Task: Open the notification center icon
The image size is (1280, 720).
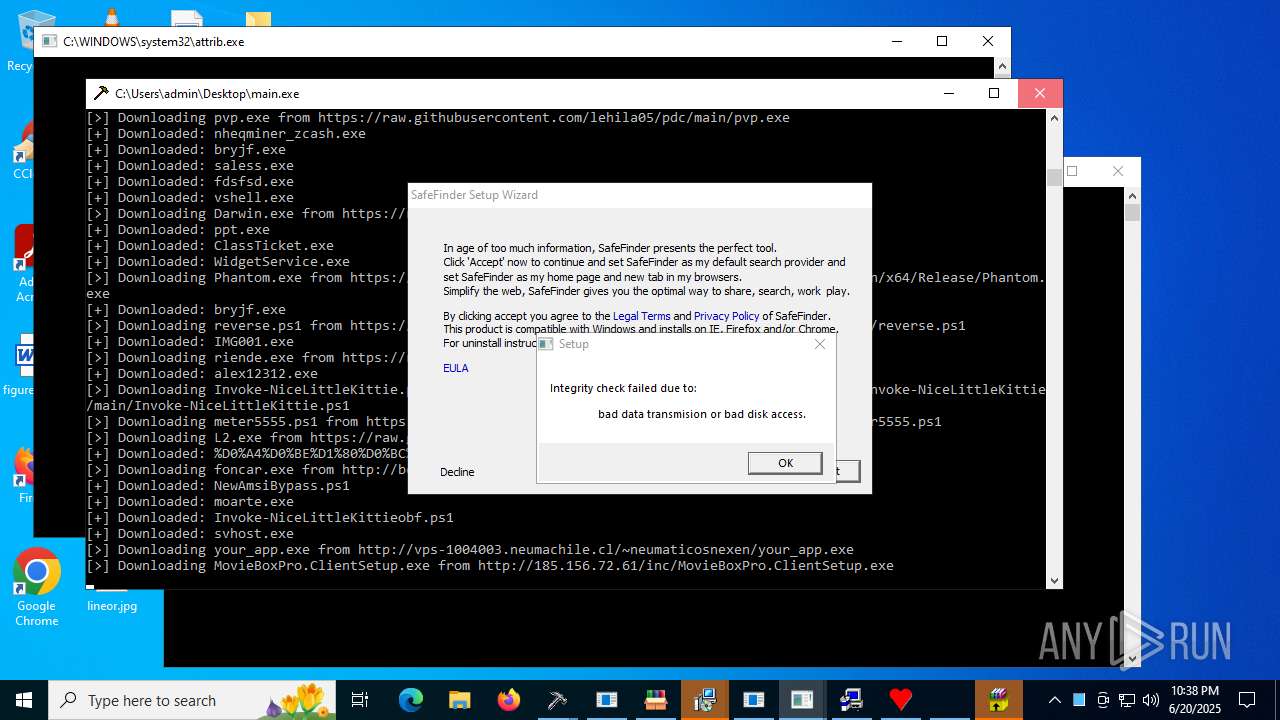Action: tap(1247, 700)
